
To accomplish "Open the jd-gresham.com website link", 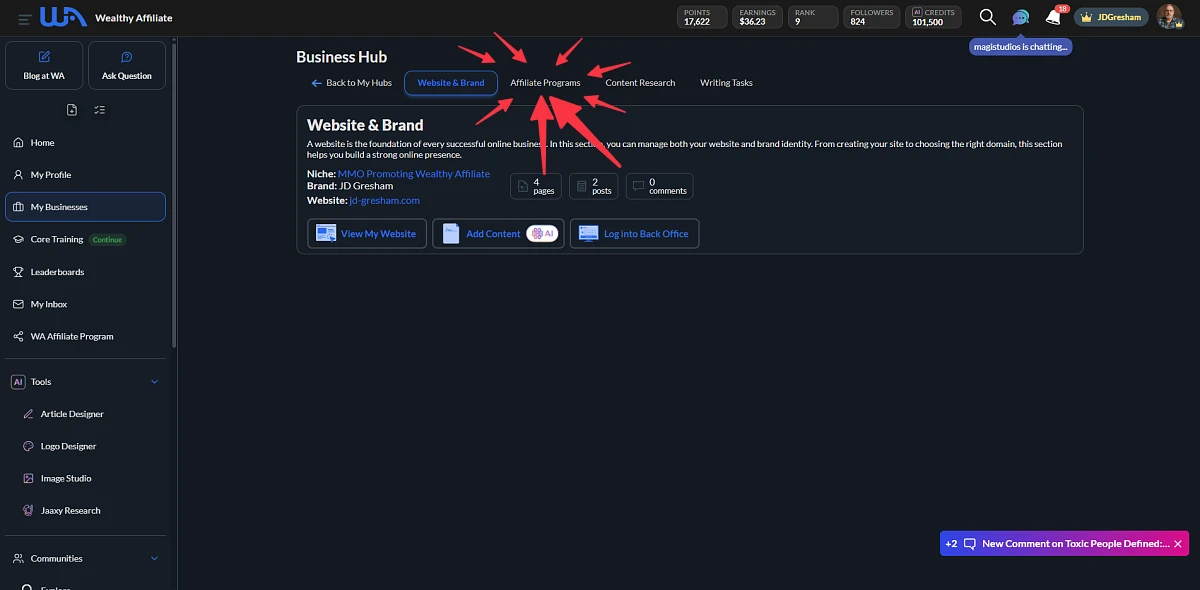I will pyautogui.click(x=384, y=200).
